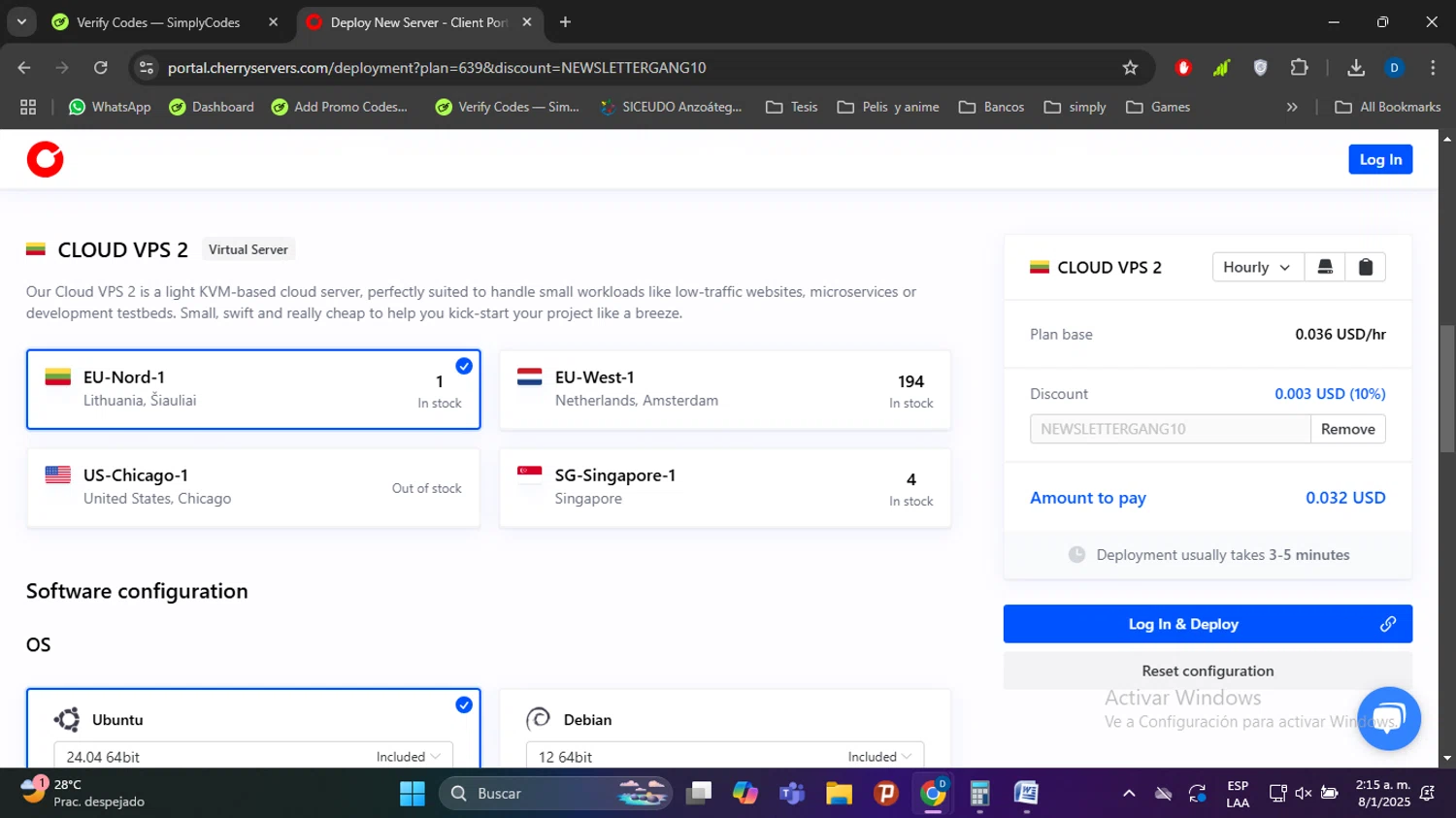
Task: Click the Log In & Deploy button
Action: (x=1208, y=624)
